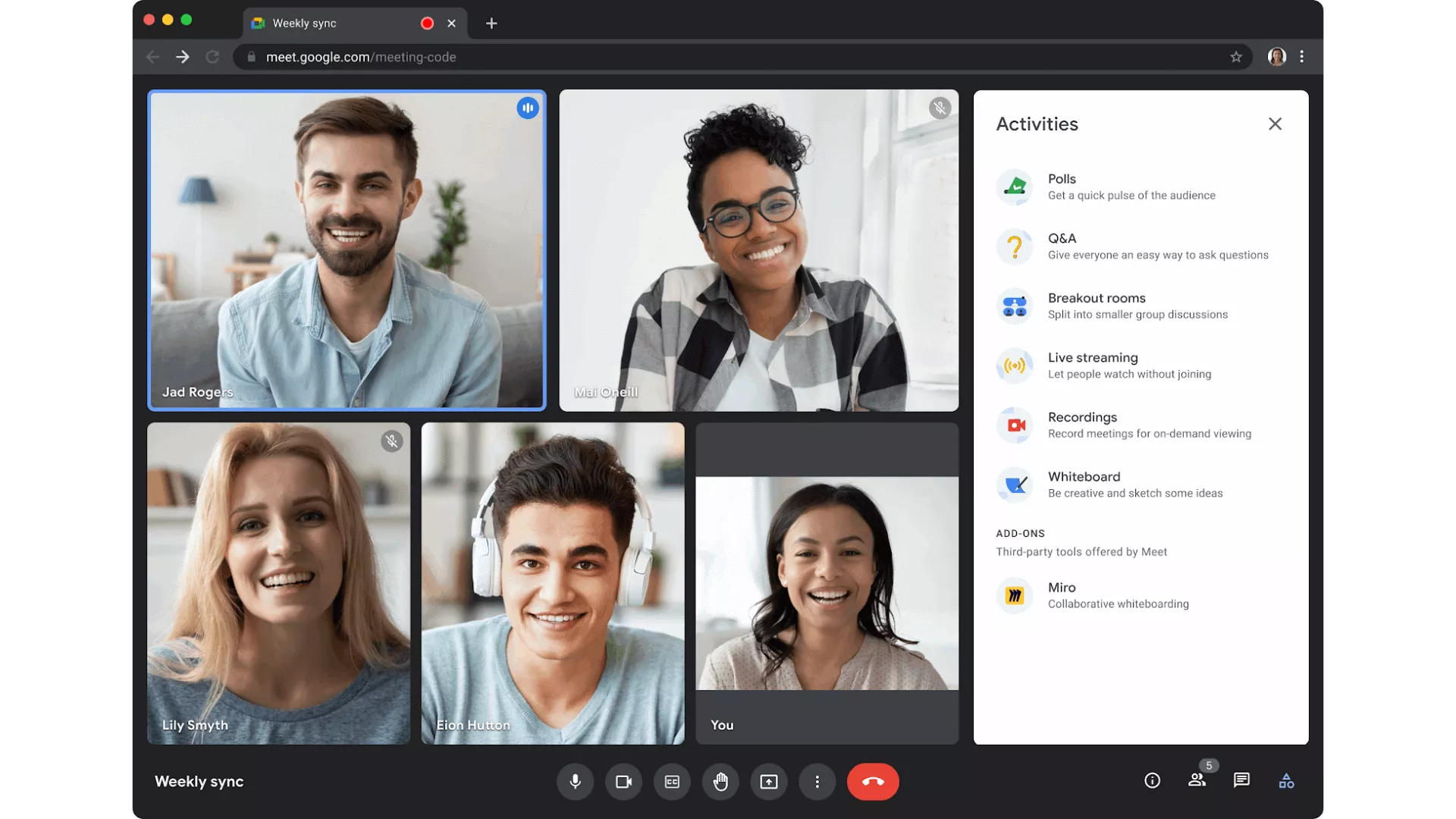The width and height of the screenshot is (1456, 819).
Task: Raise your hand
Action: [720, 781]
